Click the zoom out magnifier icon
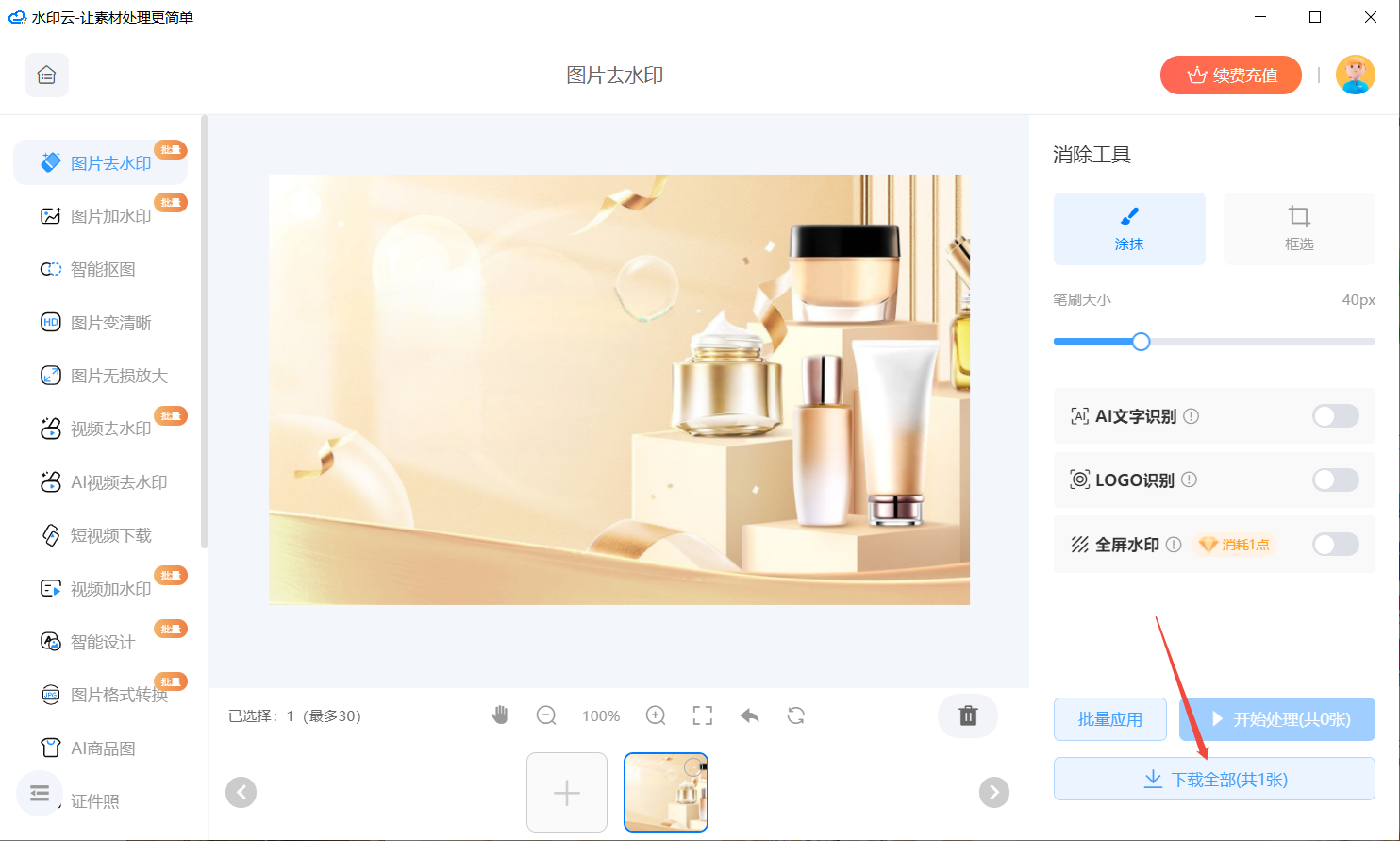Screen dimensions: 1400x841 tap(546, 715)
